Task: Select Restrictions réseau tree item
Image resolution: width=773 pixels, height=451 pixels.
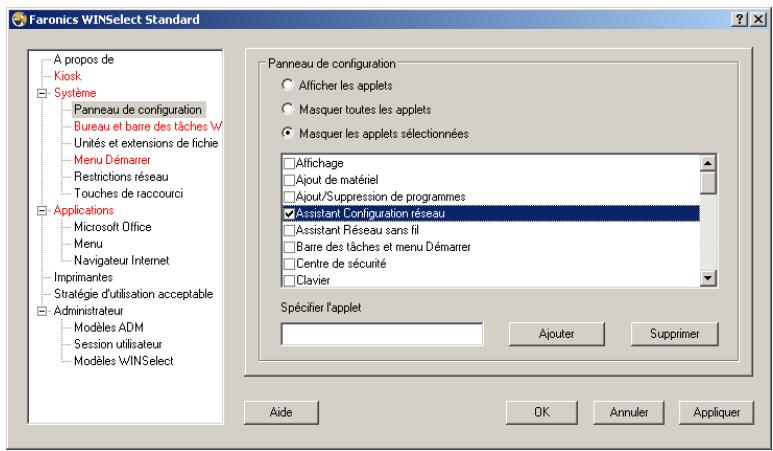Action: [121, 176]
